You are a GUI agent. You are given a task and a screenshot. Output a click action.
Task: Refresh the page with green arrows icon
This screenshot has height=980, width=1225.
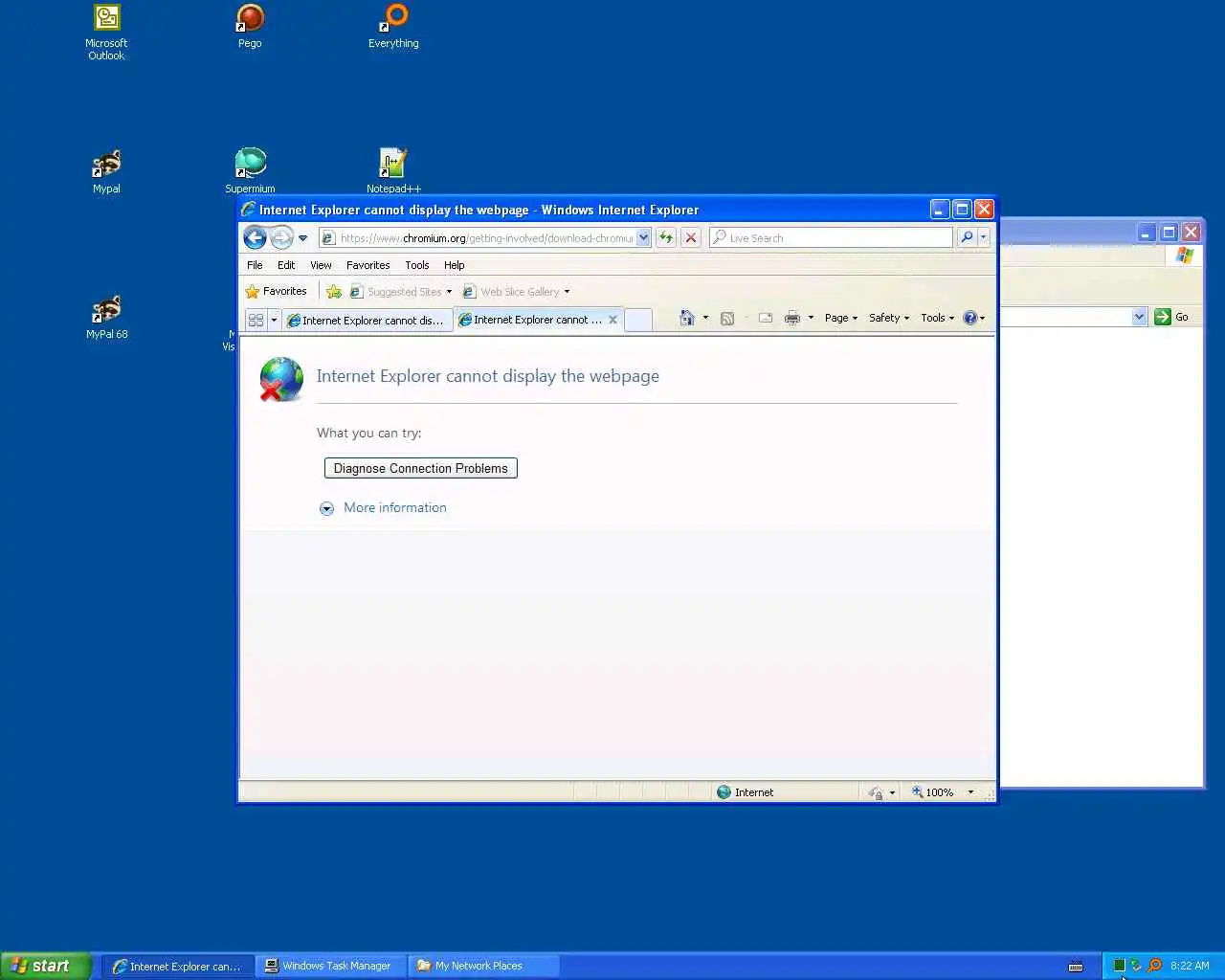[666, 237]
